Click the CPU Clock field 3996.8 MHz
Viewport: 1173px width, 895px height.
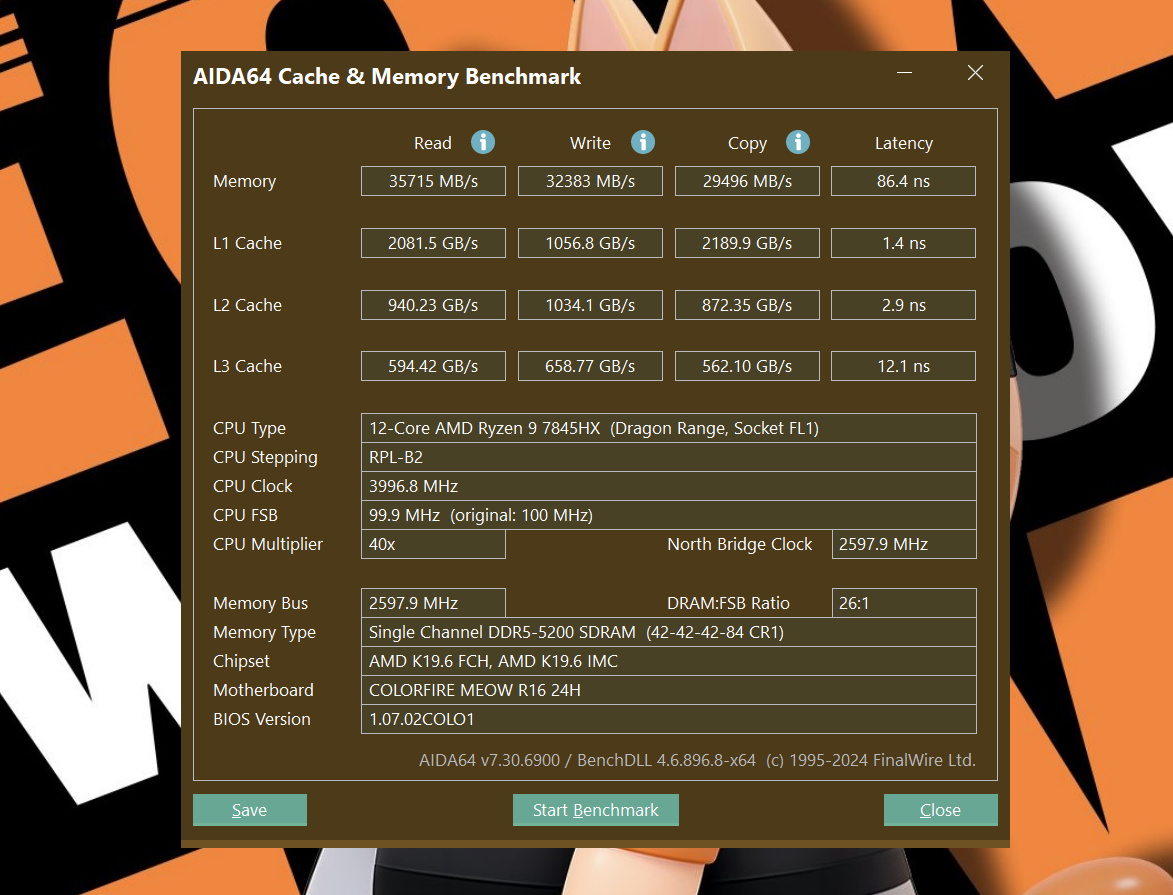669,486
